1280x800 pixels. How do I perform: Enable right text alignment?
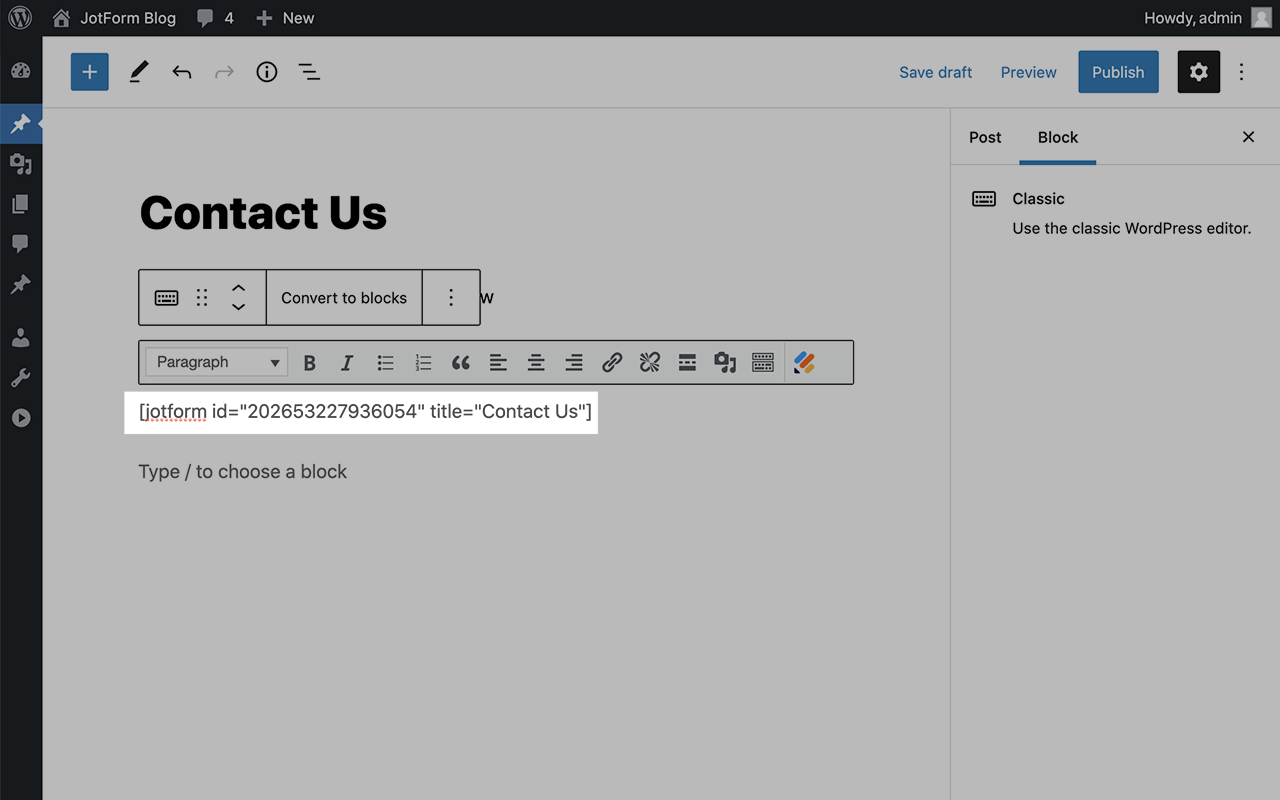(x=573, y=362)
